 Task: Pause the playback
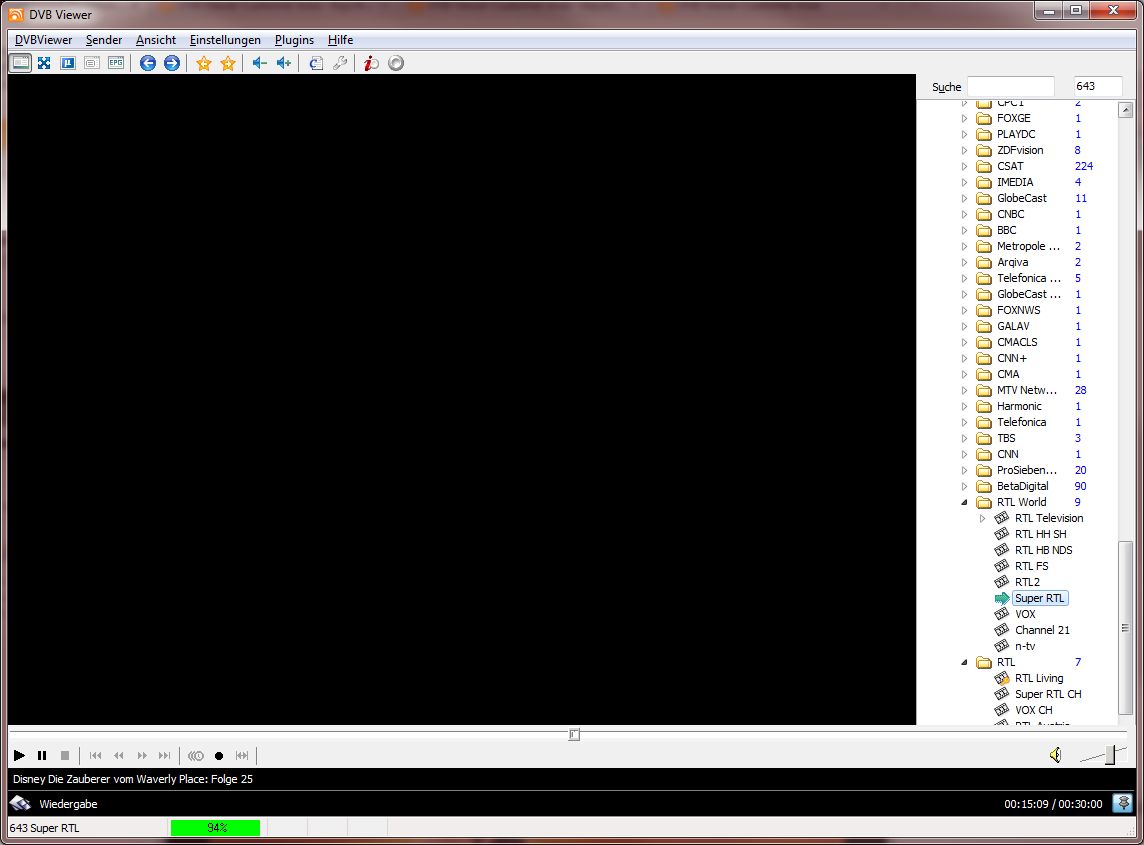tap(42, 755)
